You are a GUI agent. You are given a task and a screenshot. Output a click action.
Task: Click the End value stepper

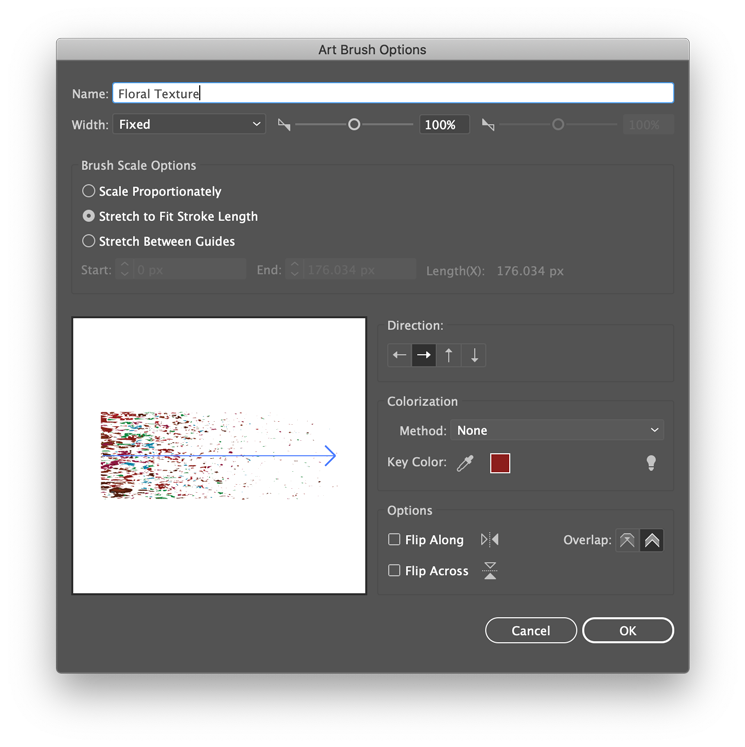(294, 269)
